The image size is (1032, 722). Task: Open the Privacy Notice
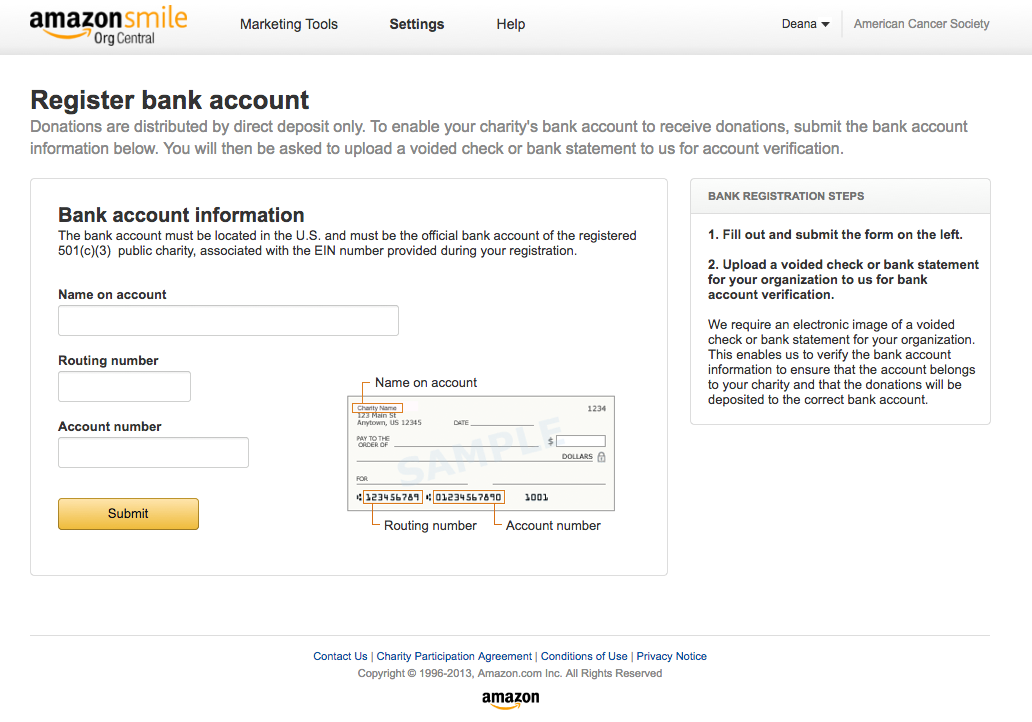[x=671, y=656]
